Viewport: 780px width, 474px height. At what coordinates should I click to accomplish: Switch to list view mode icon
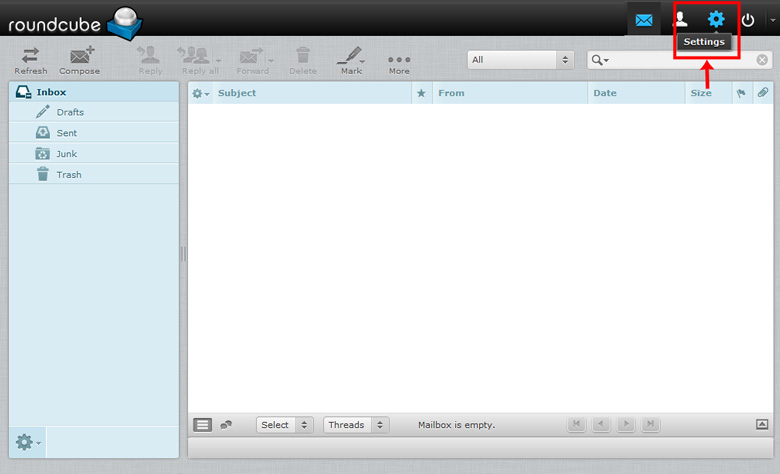202,425
